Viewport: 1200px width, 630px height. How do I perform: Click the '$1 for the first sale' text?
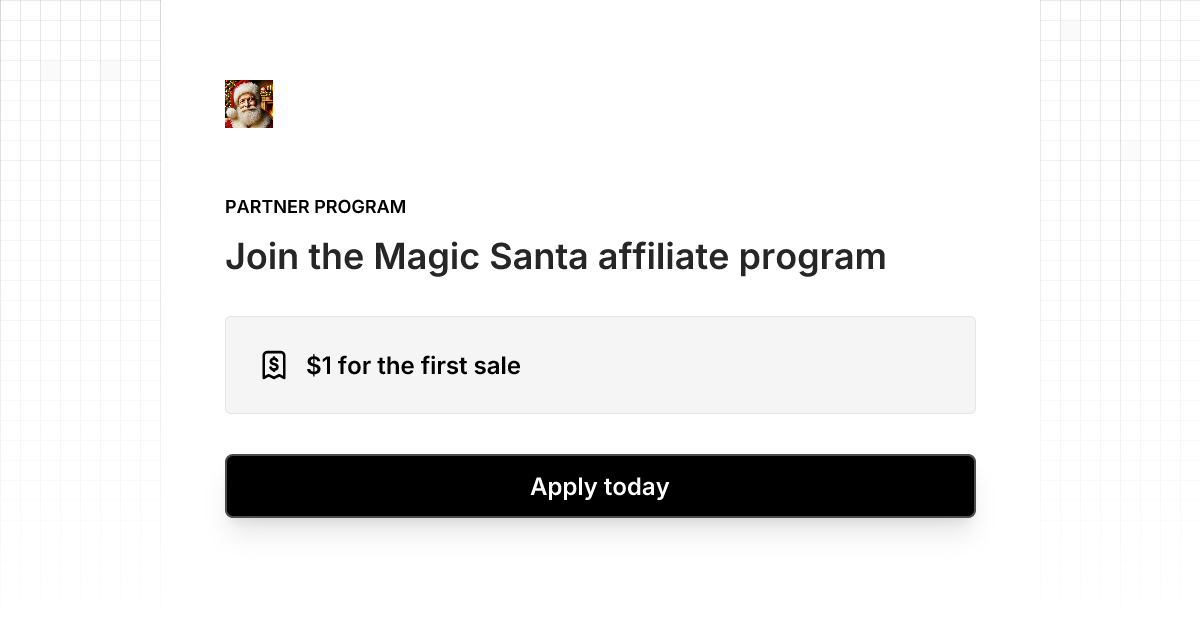click(x=414, y=366)
